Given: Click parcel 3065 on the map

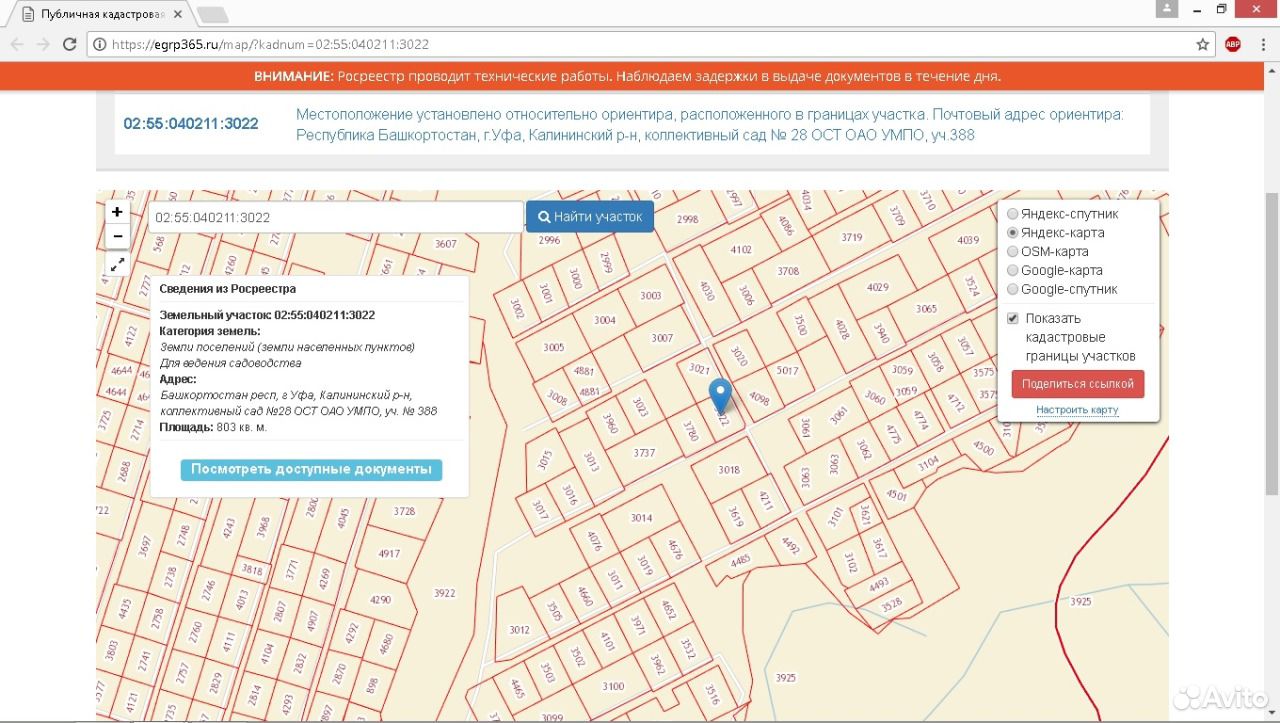Looking at the screenshot, I should click(926, 309).
